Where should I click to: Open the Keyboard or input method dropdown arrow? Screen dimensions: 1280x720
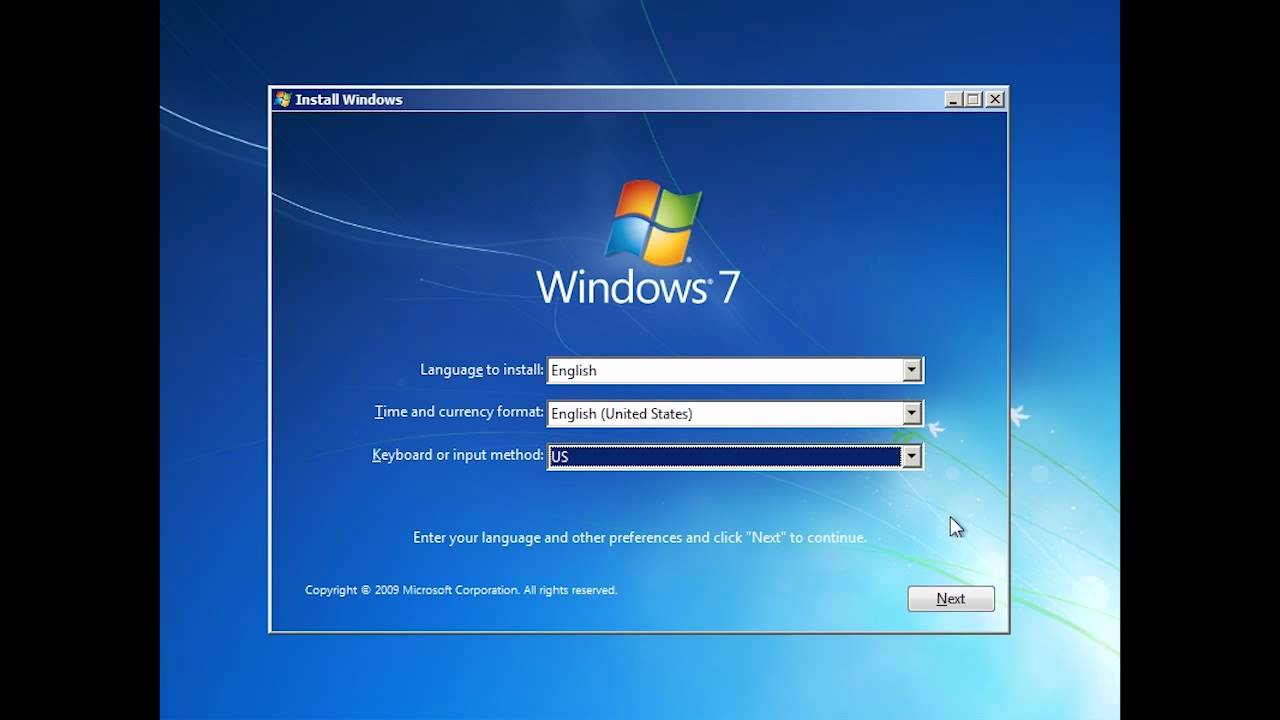911,457
